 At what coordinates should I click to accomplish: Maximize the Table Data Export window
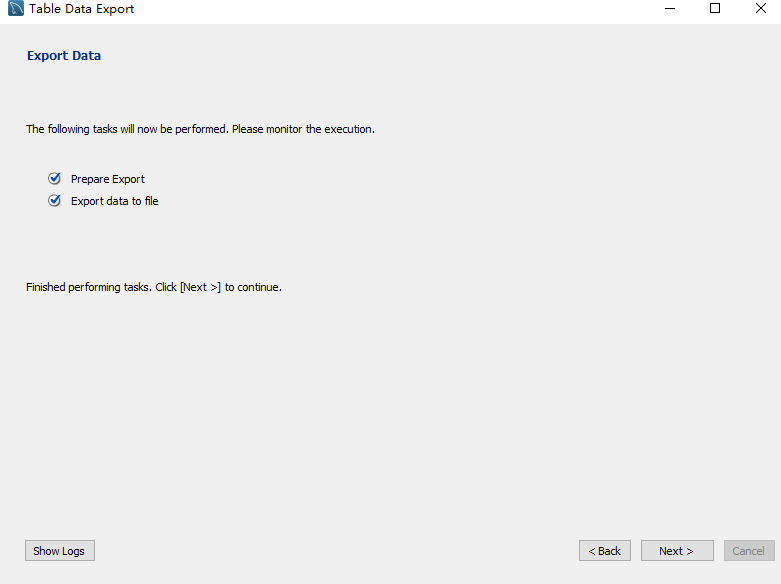click(x=715, y=9)
